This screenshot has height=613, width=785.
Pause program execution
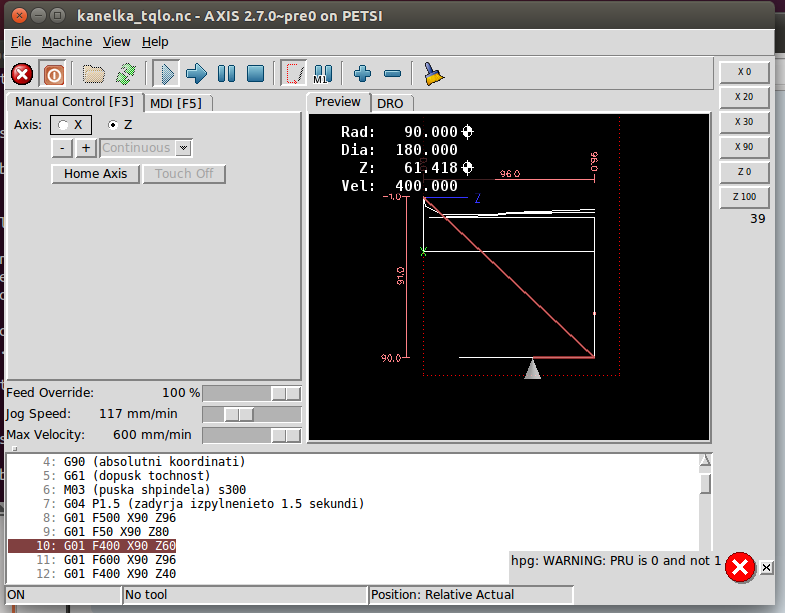tap(226, 73)
